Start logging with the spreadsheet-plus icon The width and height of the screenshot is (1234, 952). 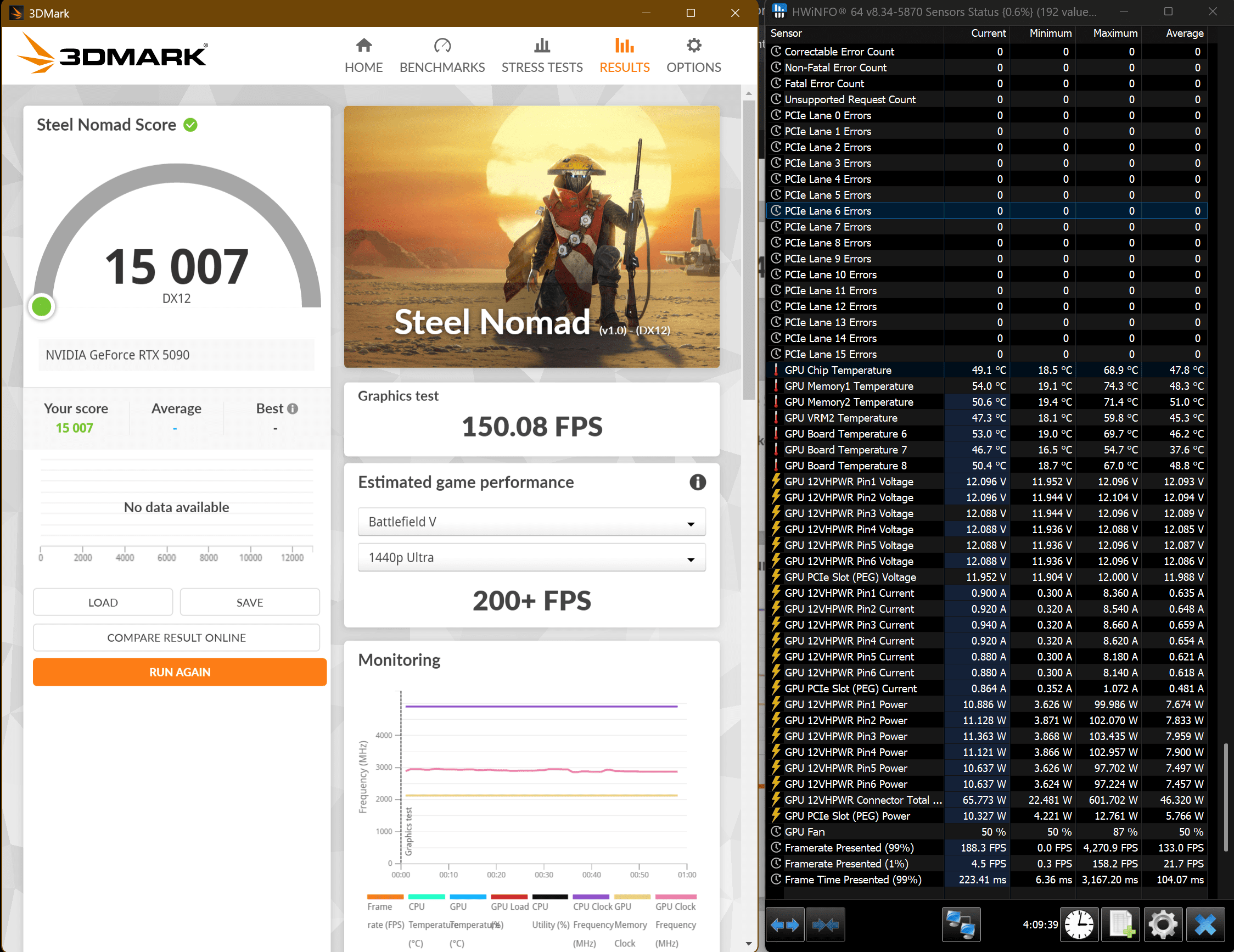pyautogui.click(x=1121, y=925)
